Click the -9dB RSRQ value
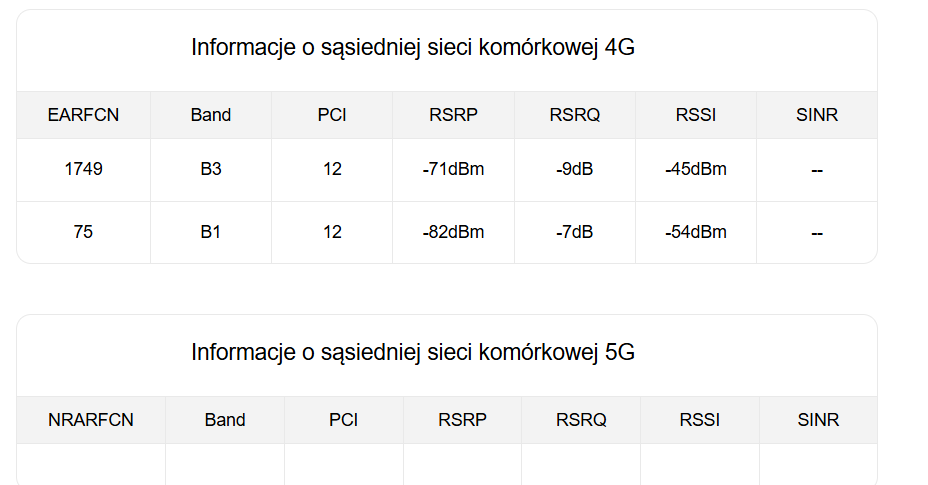The image size is (928, 485). tap(574, 169)
